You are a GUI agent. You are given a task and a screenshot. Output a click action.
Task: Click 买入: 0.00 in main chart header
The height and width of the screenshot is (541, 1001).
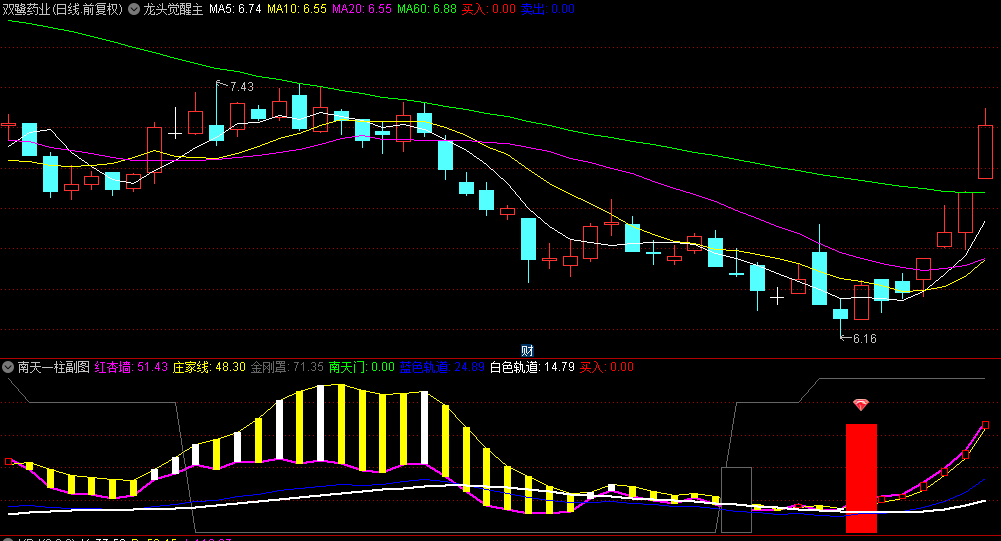click(x=488, y=9)
